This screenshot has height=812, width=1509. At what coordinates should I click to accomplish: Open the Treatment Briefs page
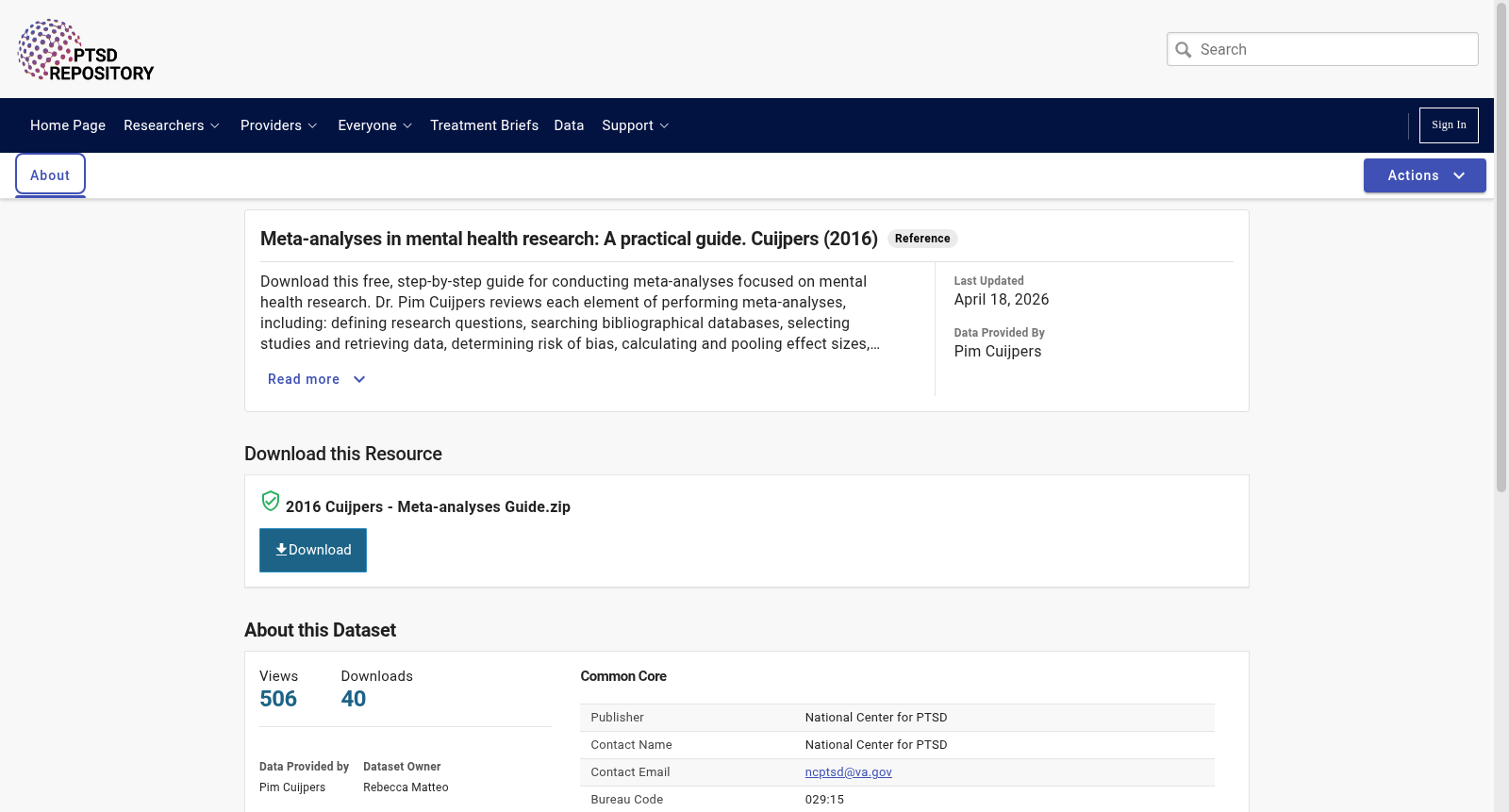point(484,125)
